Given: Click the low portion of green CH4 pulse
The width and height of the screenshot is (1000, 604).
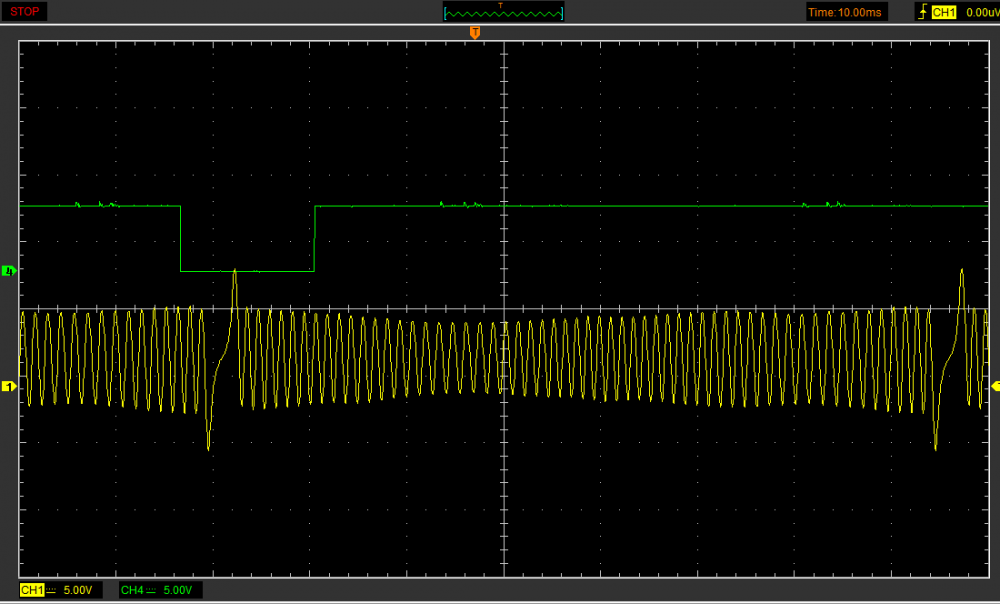Looking at the screenshot, I should 247,271.
